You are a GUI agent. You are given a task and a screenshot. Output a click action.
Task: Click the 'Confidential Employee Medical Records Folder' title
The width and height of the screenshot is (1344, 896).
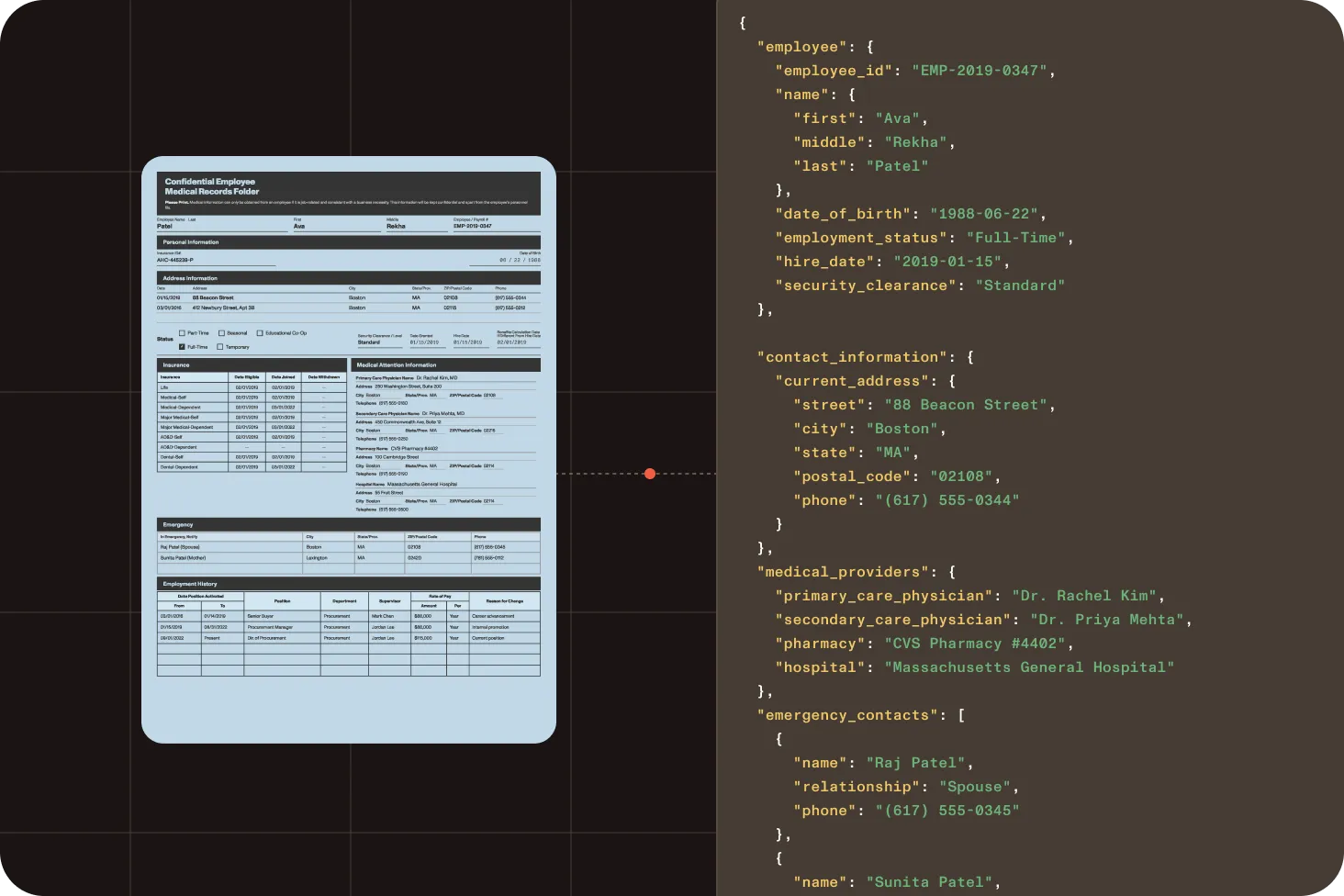211,186
